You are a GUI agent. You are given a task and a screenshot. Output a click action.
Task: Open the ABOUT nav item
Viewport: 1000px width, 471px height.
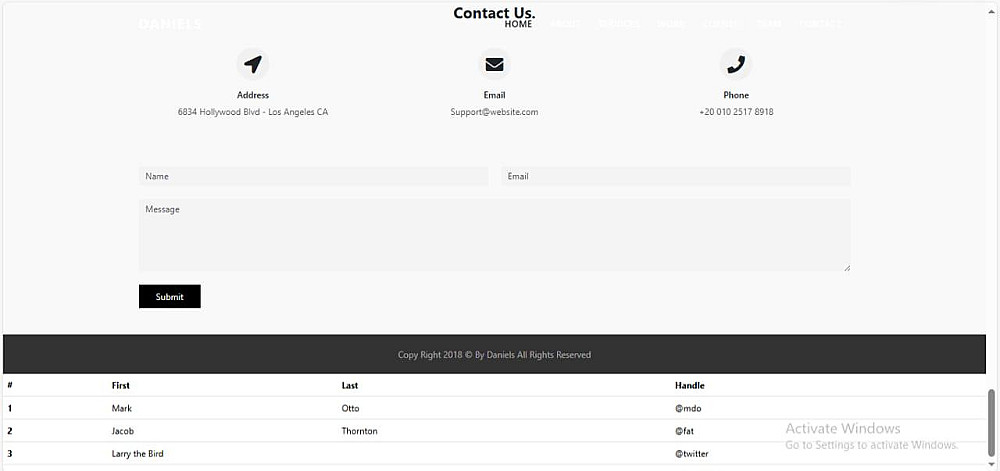coord(565,24)
